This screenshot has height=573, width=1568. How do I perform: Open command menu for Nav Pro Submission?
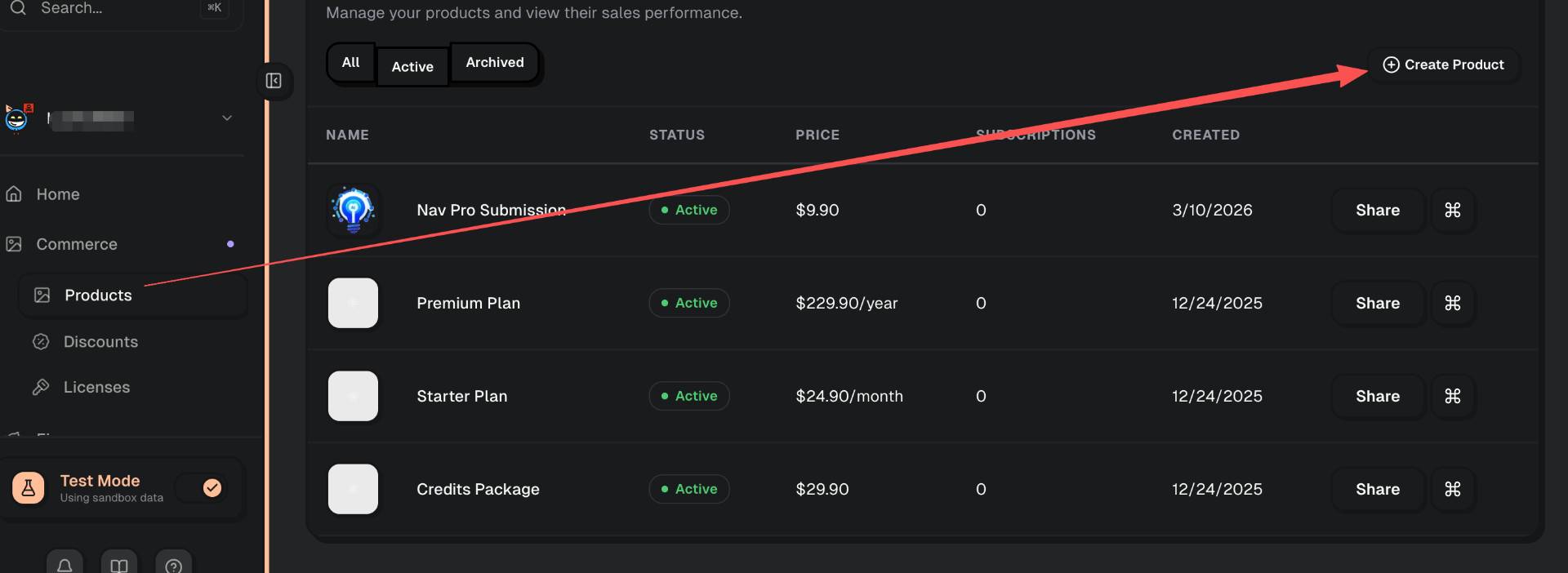point(1452,211)
